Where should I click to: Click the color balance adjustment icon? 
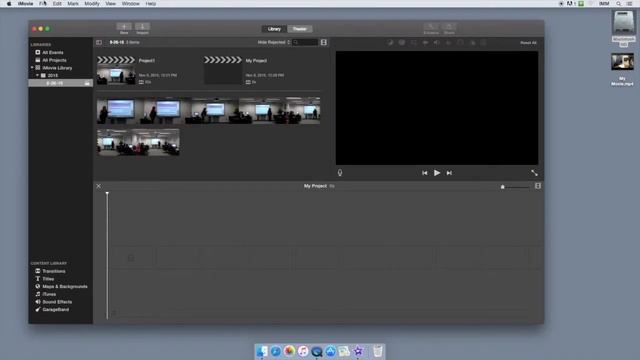390,42
